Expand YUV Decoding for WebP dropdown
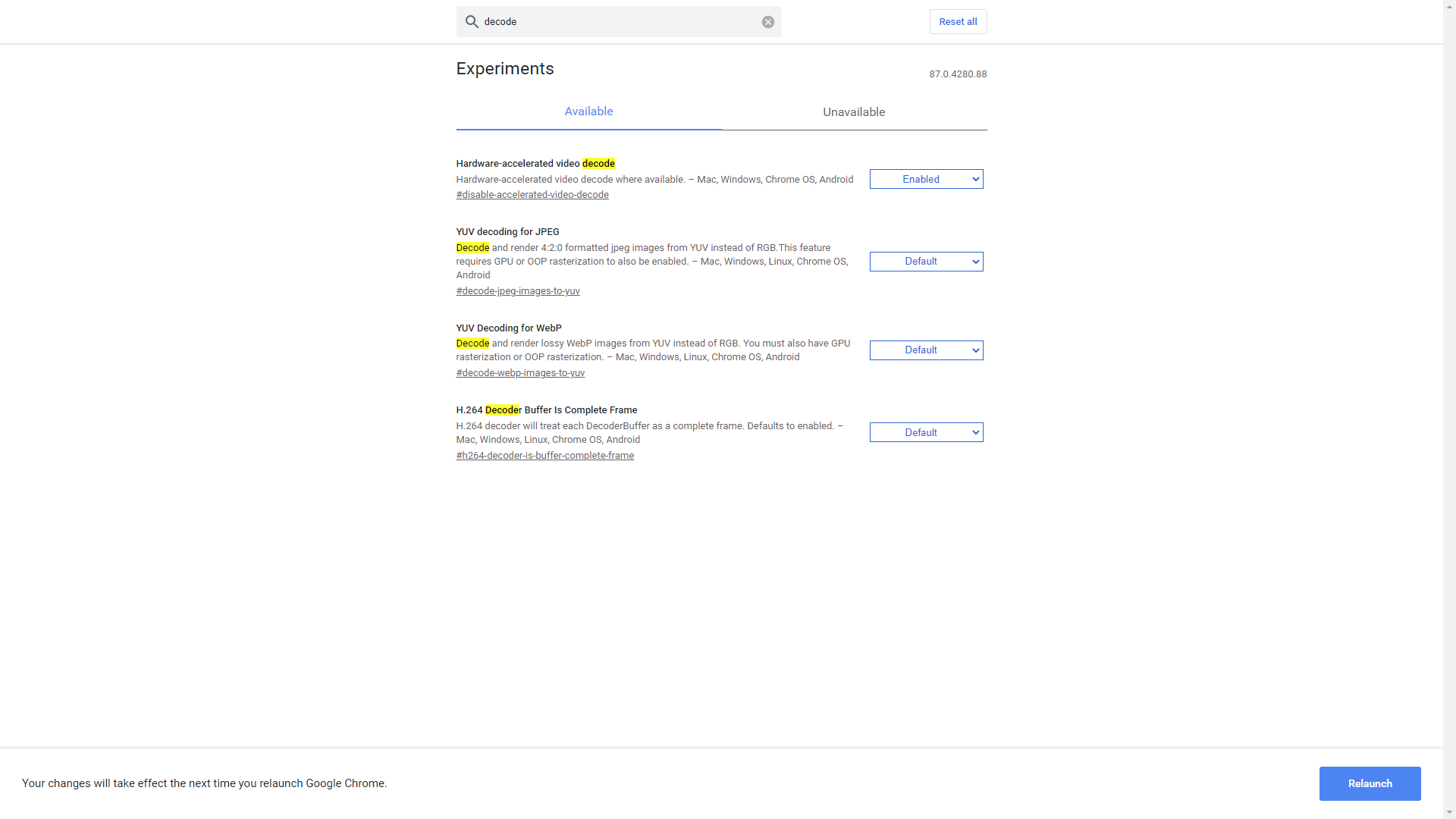 tap(926, 350)
